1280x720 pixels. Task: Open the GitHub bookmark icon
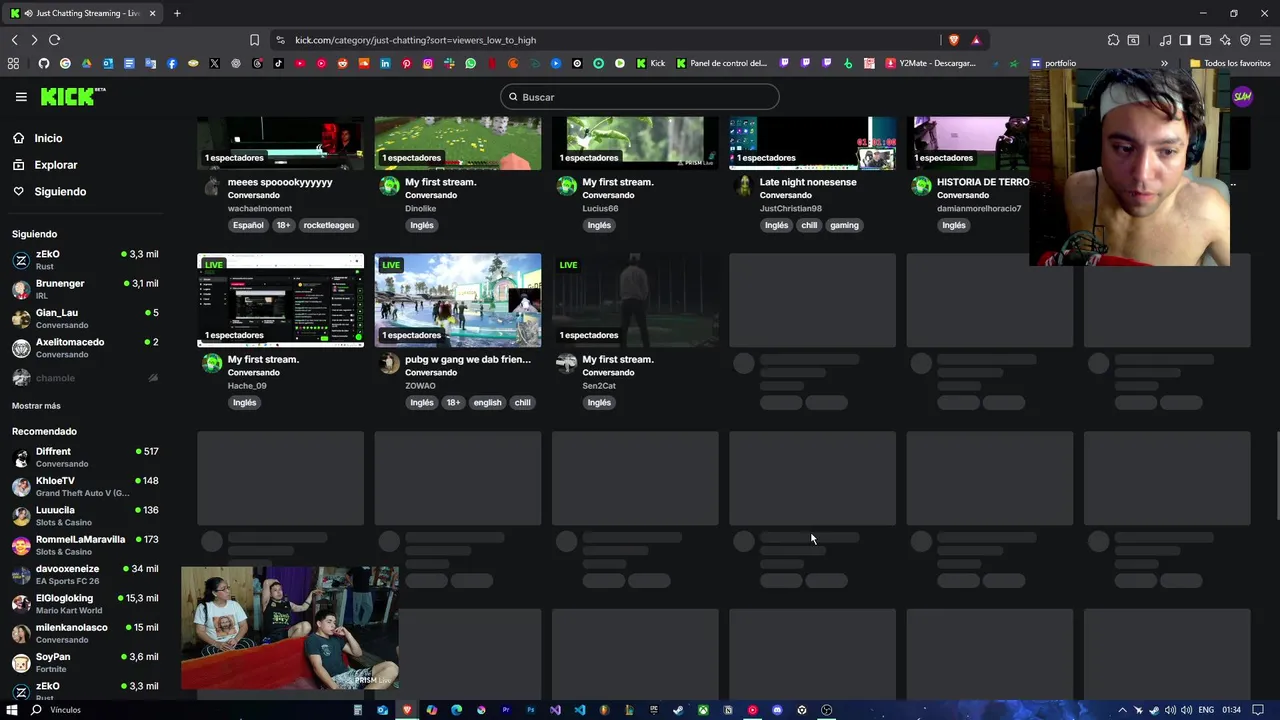44,63
